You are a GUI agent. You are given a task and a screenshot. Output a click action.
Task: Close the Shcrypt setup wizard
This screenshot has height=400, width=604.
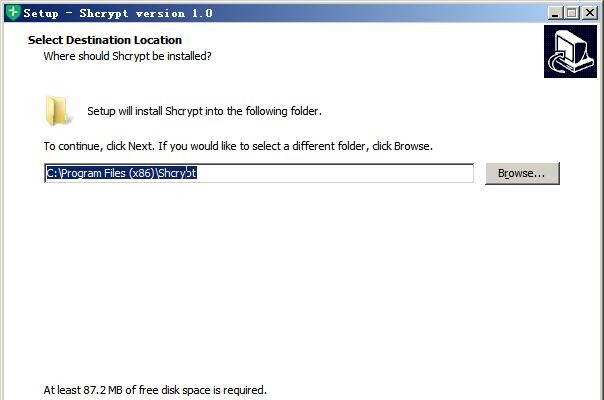click(x=590, y=13)
